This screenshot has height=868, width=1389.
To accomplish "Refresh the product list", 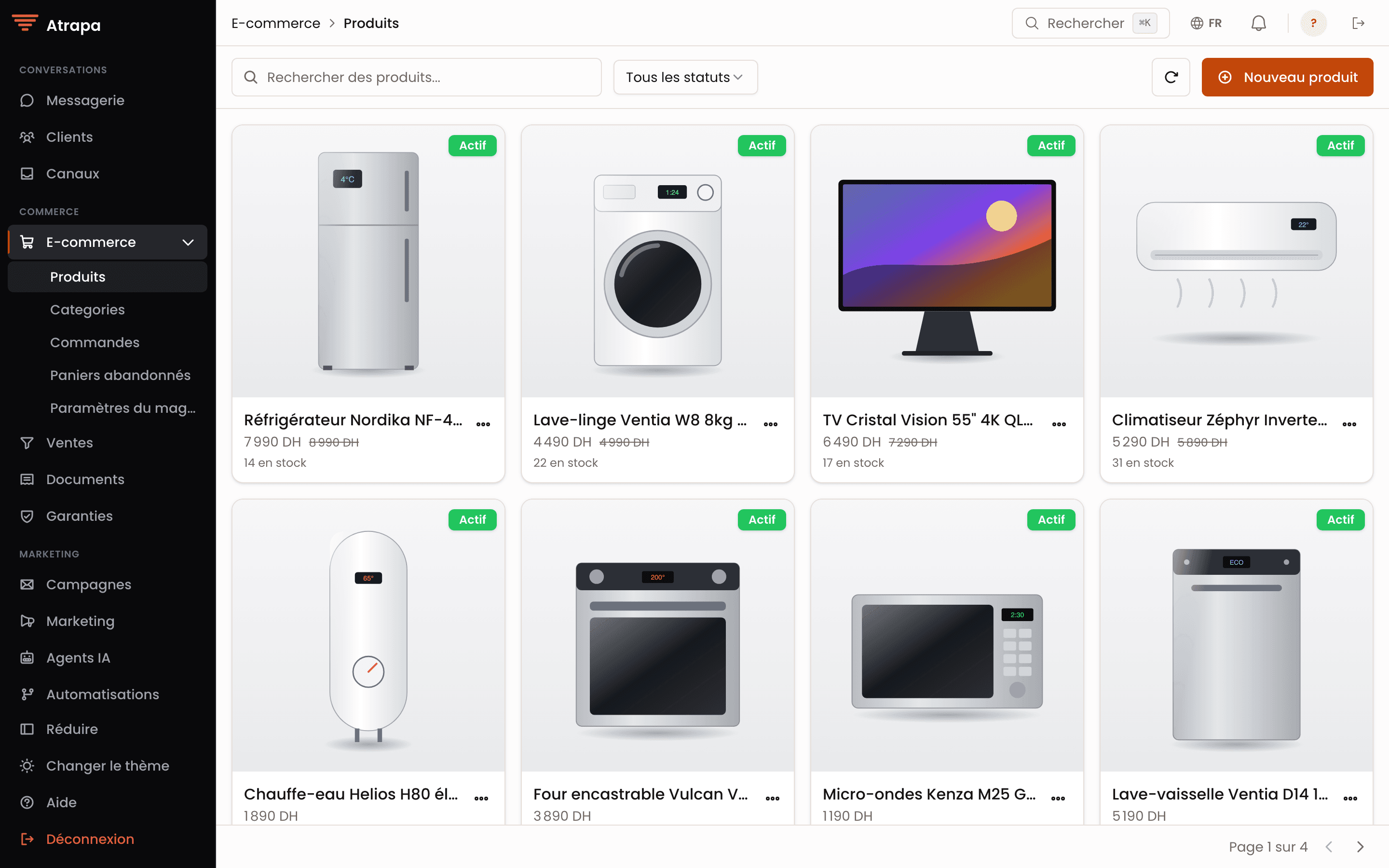I will pyautogui.click(x=1171, y=77).
